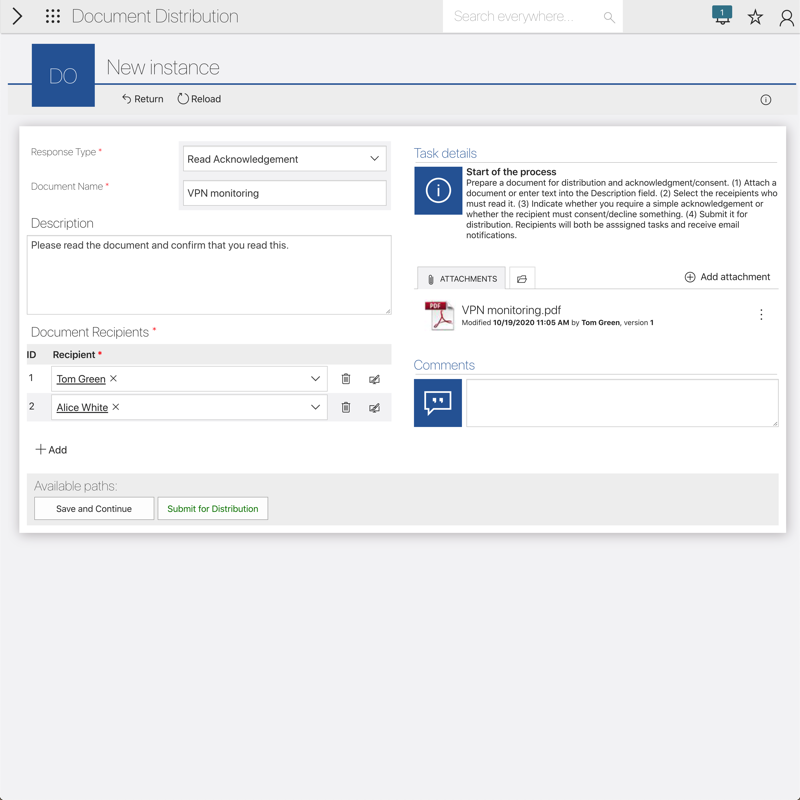
Task: Click Submit for Distribution button
Action: click(212, 509)
